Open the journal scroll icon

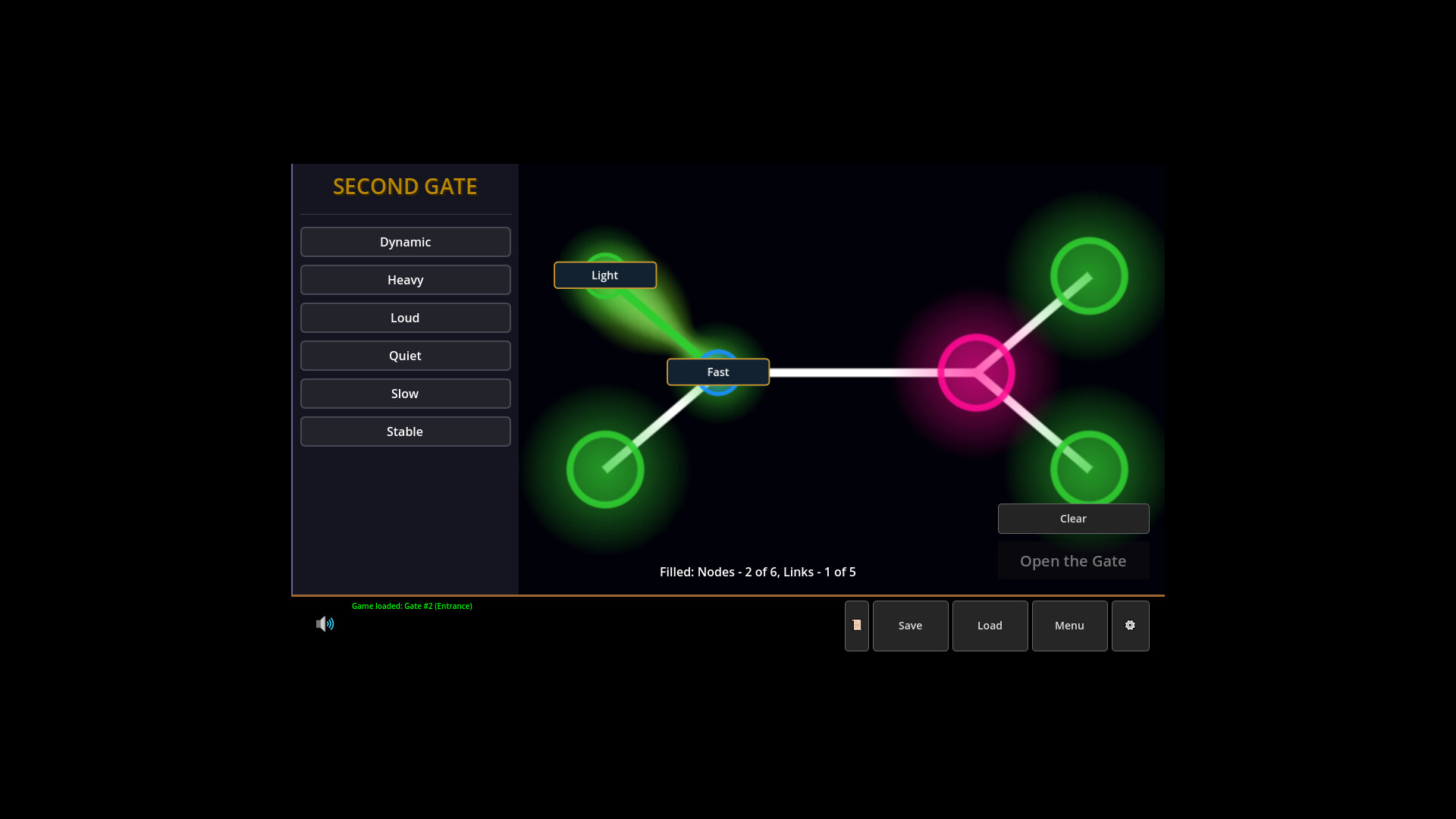point(856,626)
